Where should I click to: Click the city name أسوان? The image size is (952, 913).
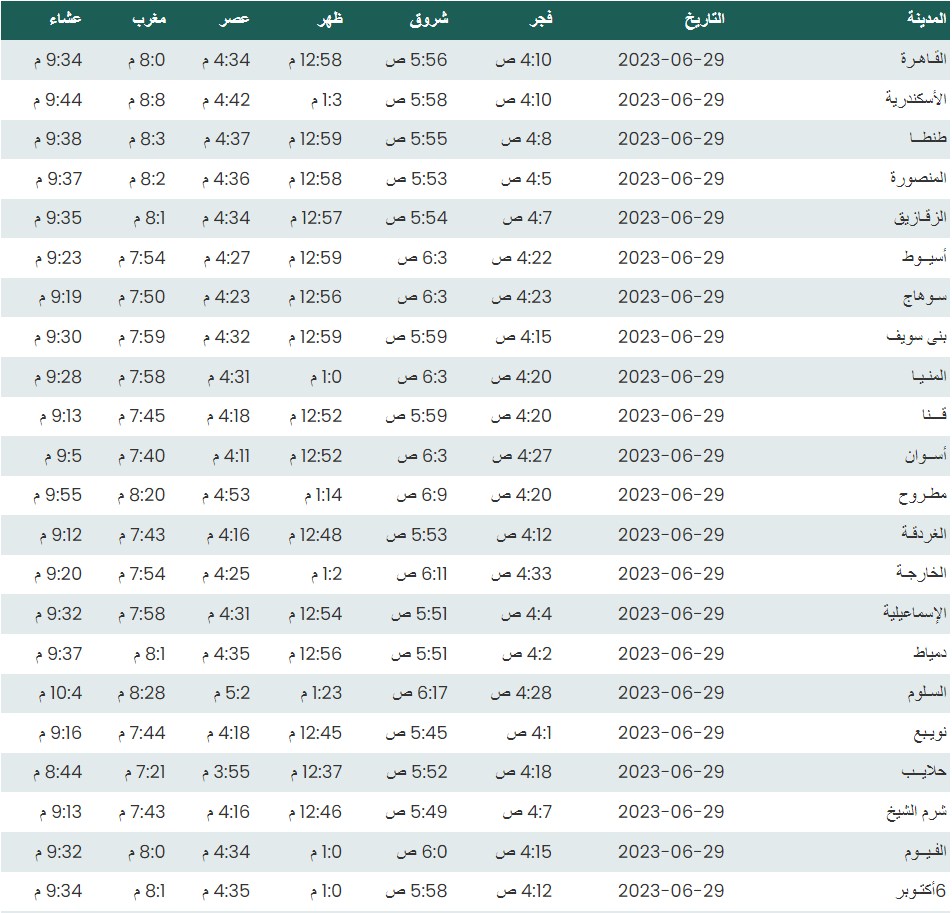tap(921, 456)
